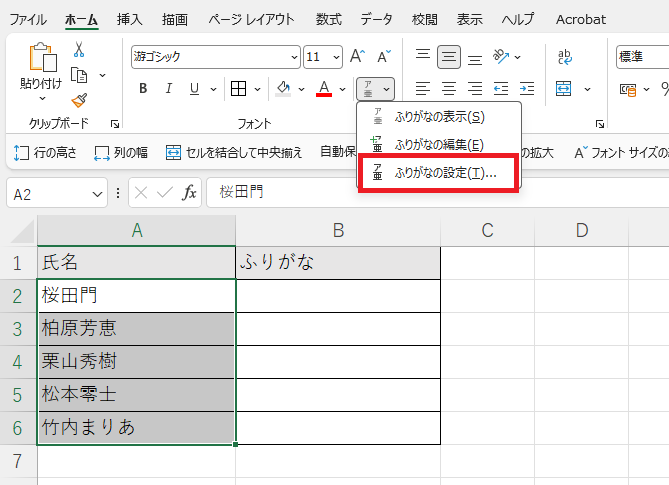669x485 pixels.
Task: Click the merge and center icon in ribbon
Action: 564,89
